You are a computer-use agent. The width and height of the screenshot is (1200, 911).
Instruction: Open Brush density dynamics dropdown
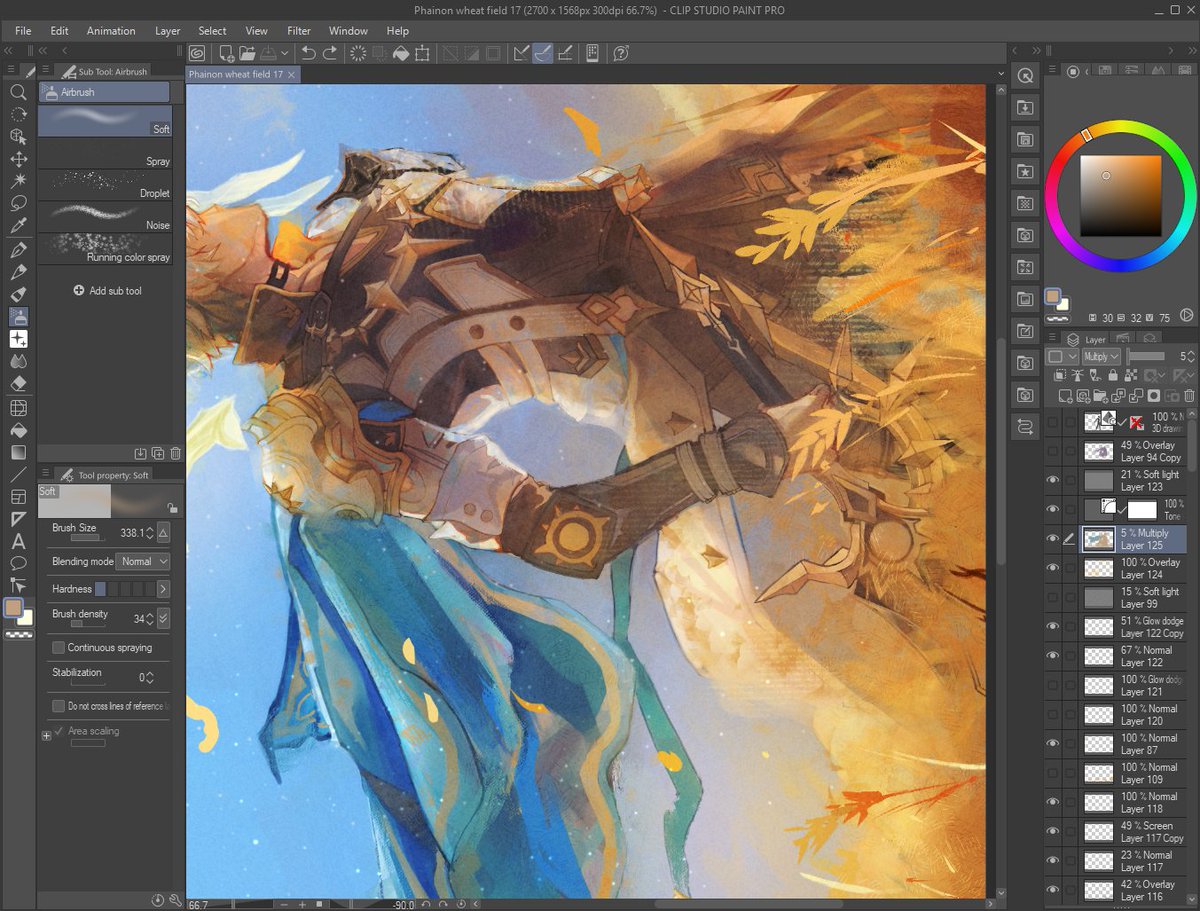tap(163, 618)
